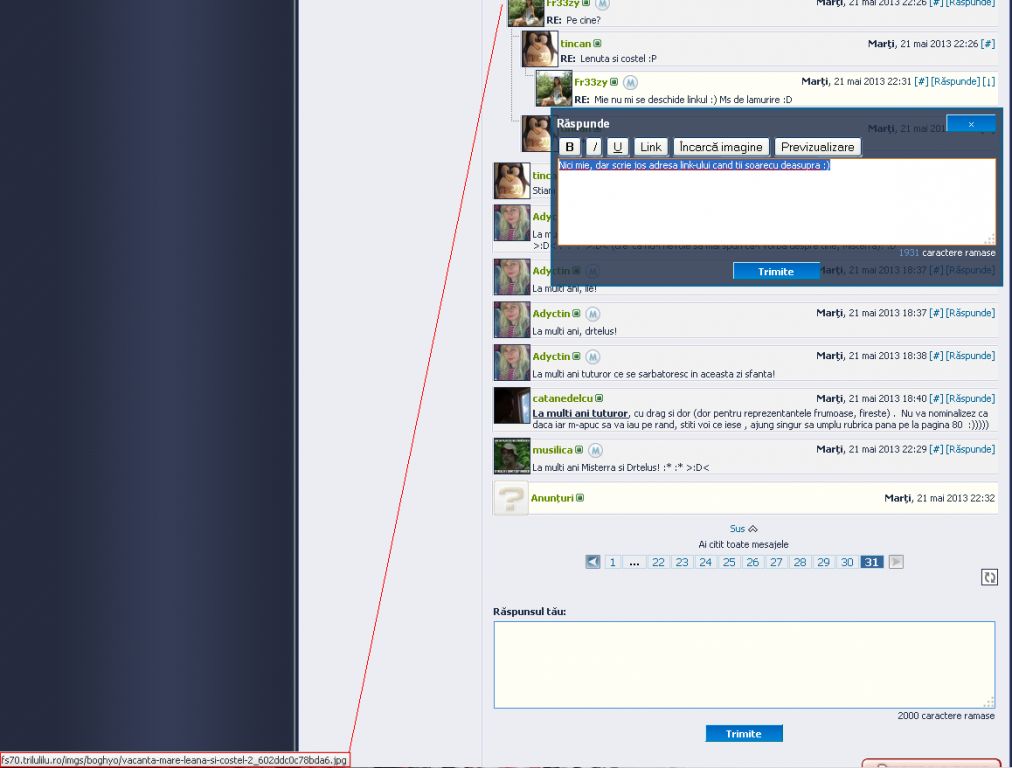Screen dimensions: 1012x768
Task: Open Adyctin's name on the drtelus comment
Action: coord(551,314)
